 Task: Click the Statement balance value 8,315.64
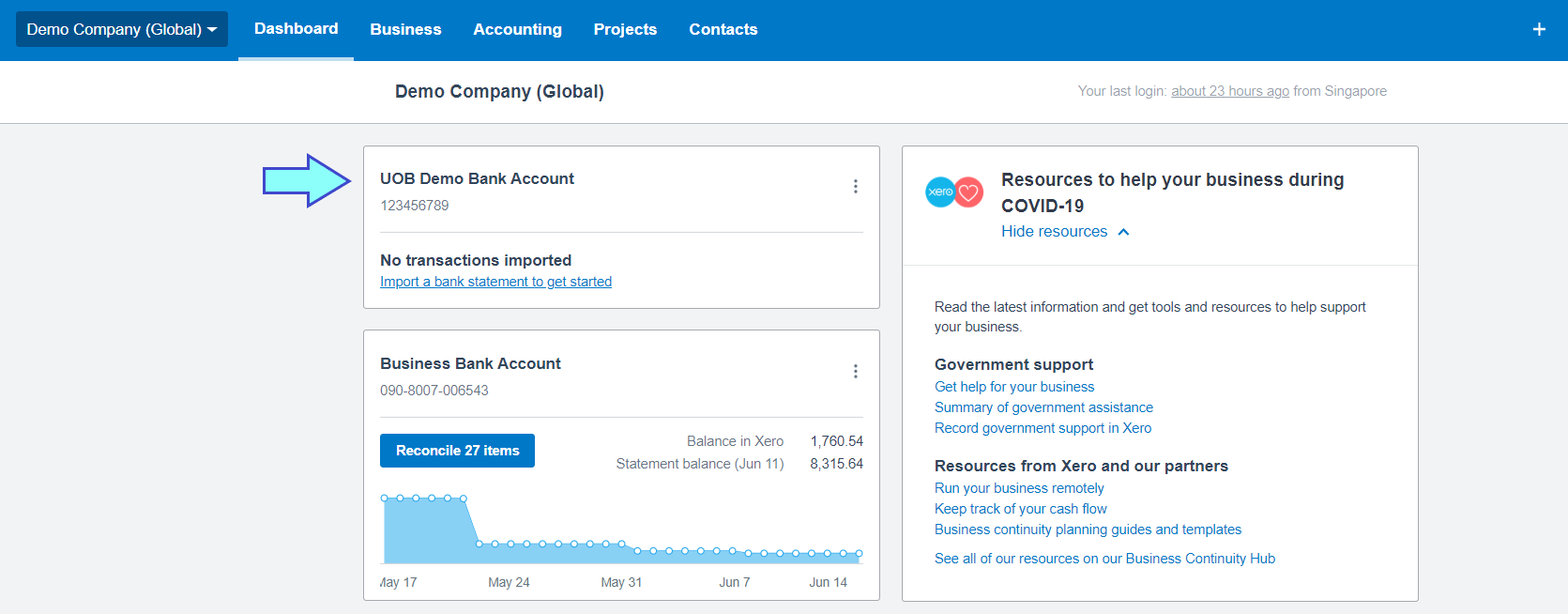point(837,464)
